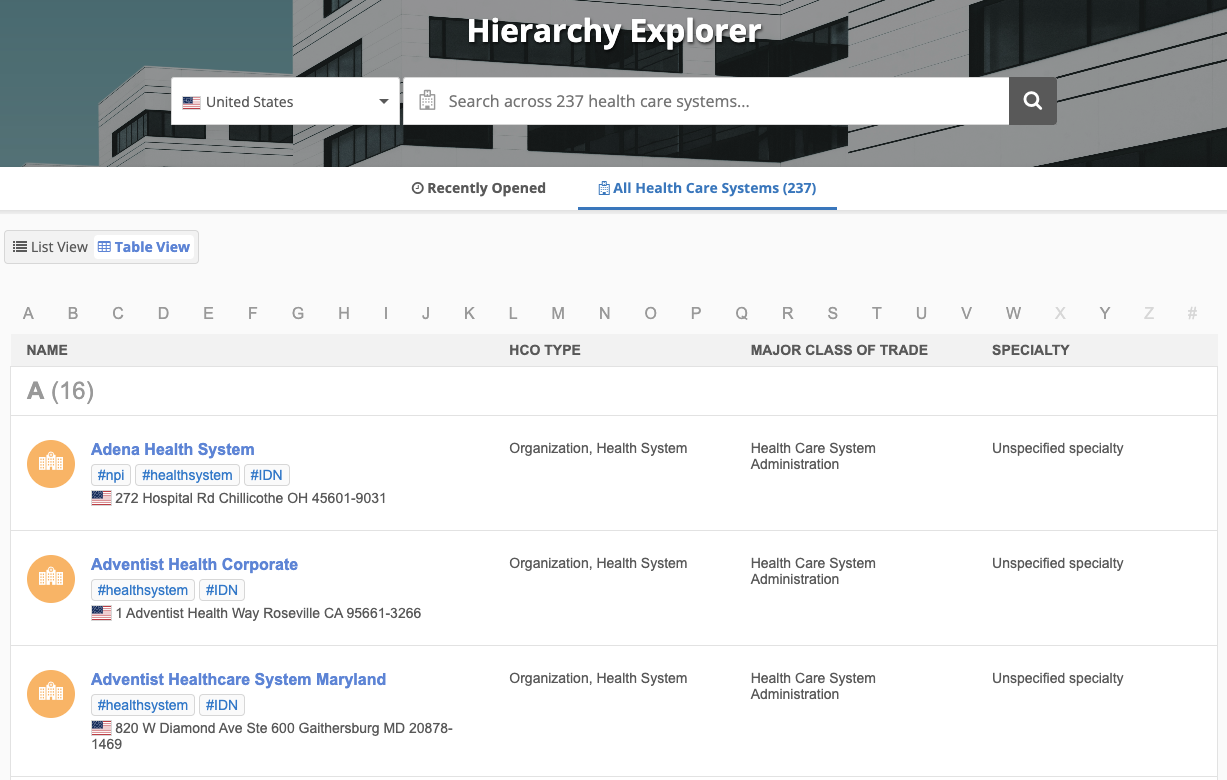The width and height of the screenshot is (1227, 780).
Task: Click address 272 Hospital Rd Chillicothe OH
Action: (x=250, y=498)
